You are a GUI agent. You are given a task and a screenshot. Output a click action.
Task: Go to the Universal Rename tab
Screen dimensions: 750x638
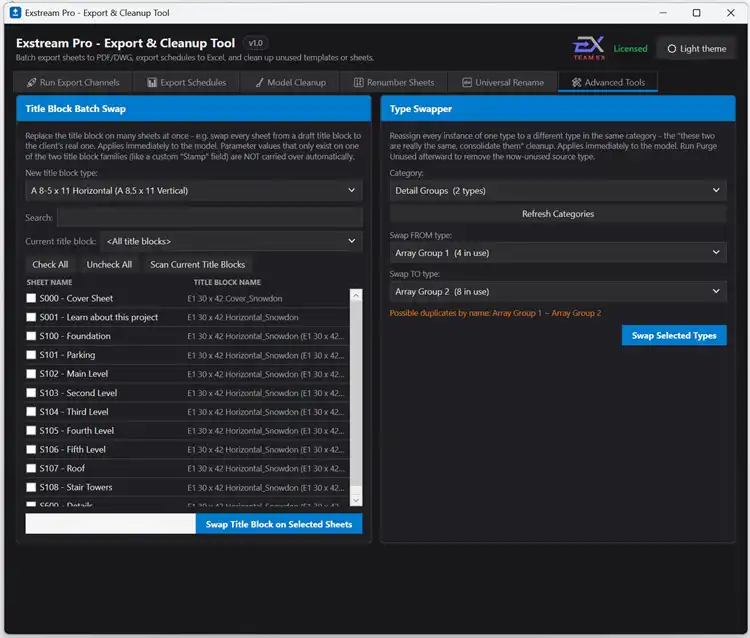tap(502, 82)
